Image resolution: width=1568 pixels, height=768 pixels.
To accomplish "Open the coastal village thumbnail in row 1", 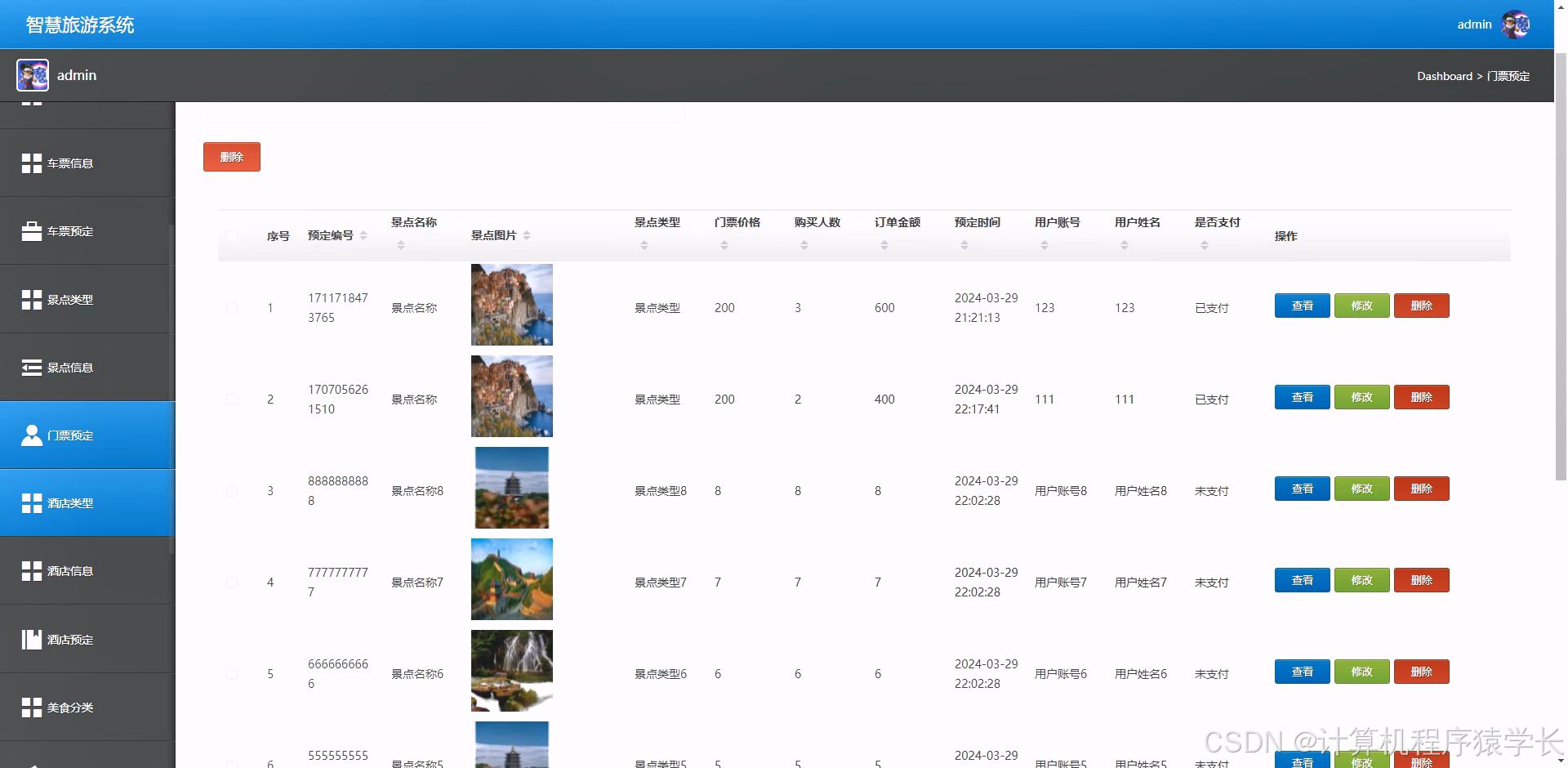I will [512, 305].
